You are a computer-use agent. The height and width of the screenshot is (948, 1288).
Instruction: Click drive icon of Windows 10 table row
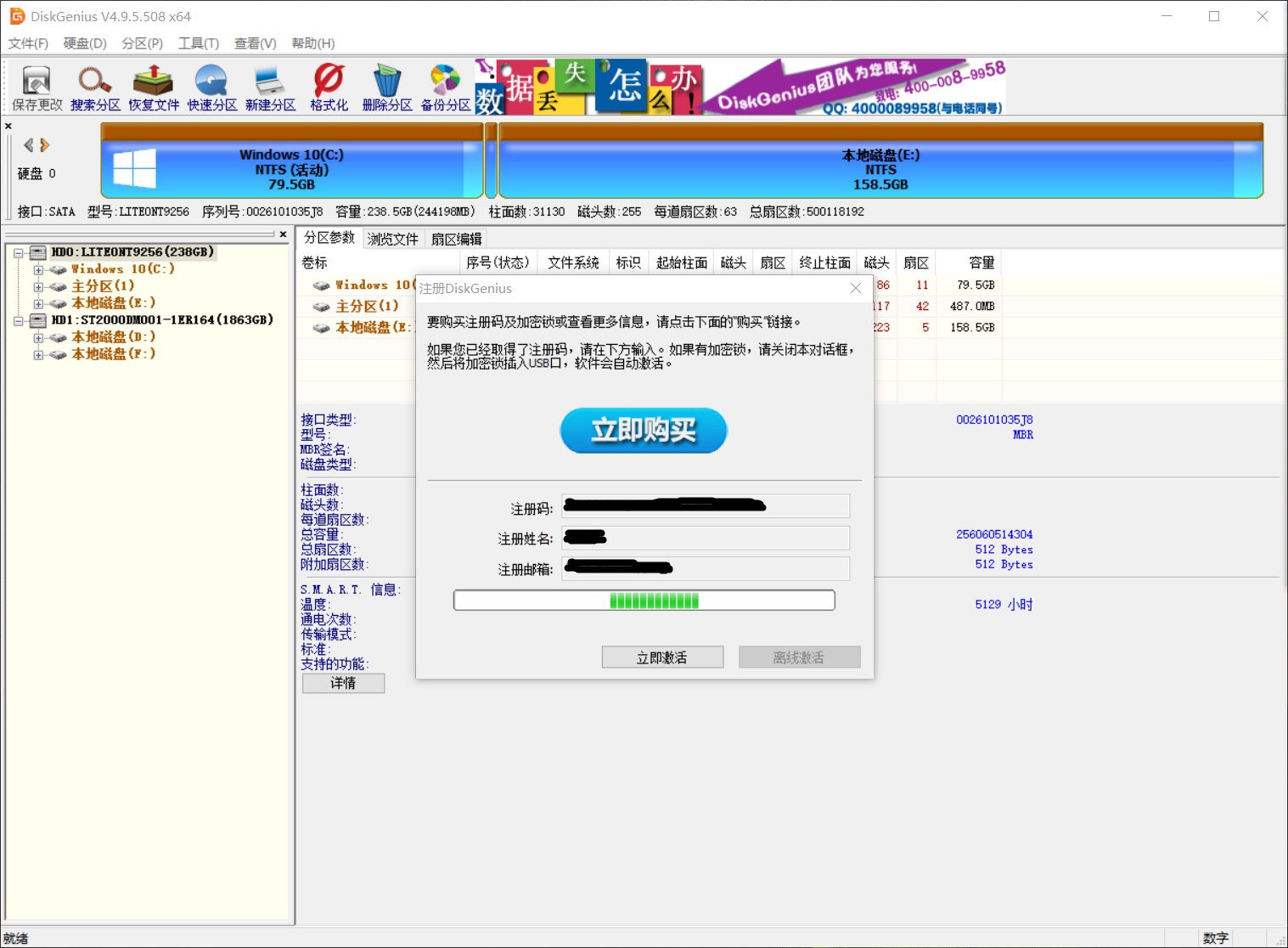(321, 285)
